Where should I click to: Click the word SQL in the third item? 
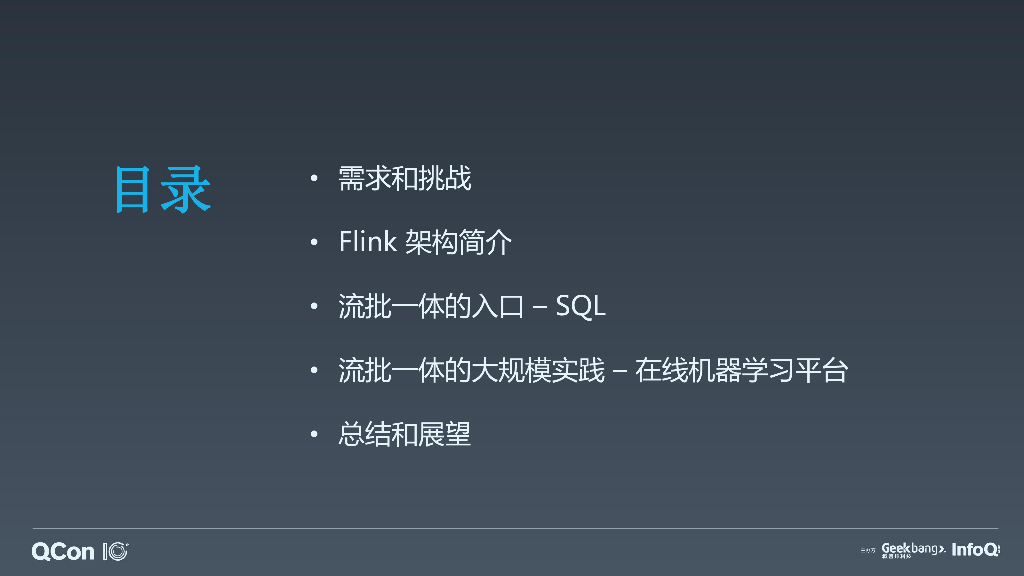click(x=580, y=307)
